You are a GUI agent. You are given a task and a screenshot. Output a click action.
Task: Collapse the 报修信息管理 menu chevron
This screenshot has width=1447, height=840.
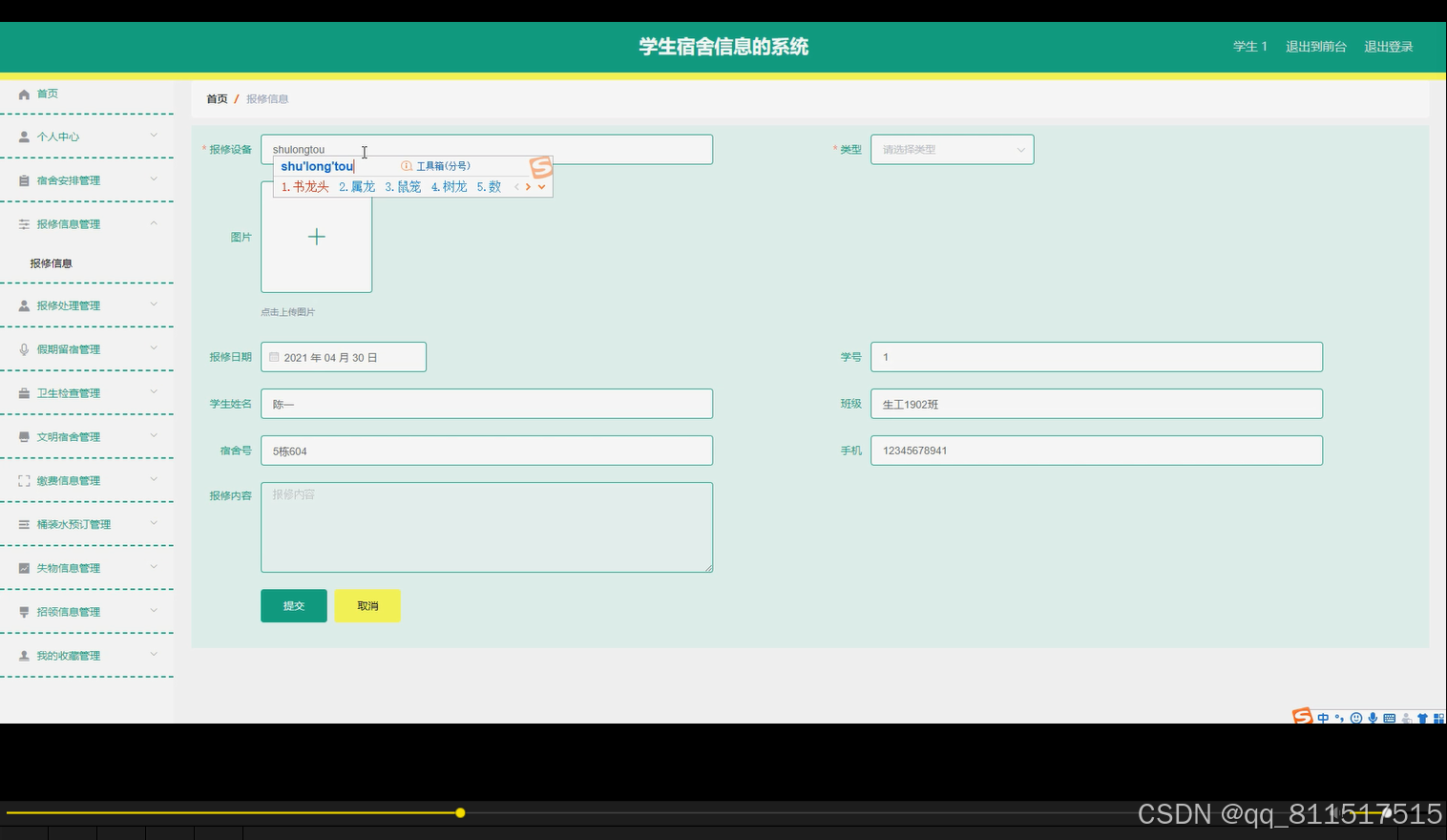point(154,223)
